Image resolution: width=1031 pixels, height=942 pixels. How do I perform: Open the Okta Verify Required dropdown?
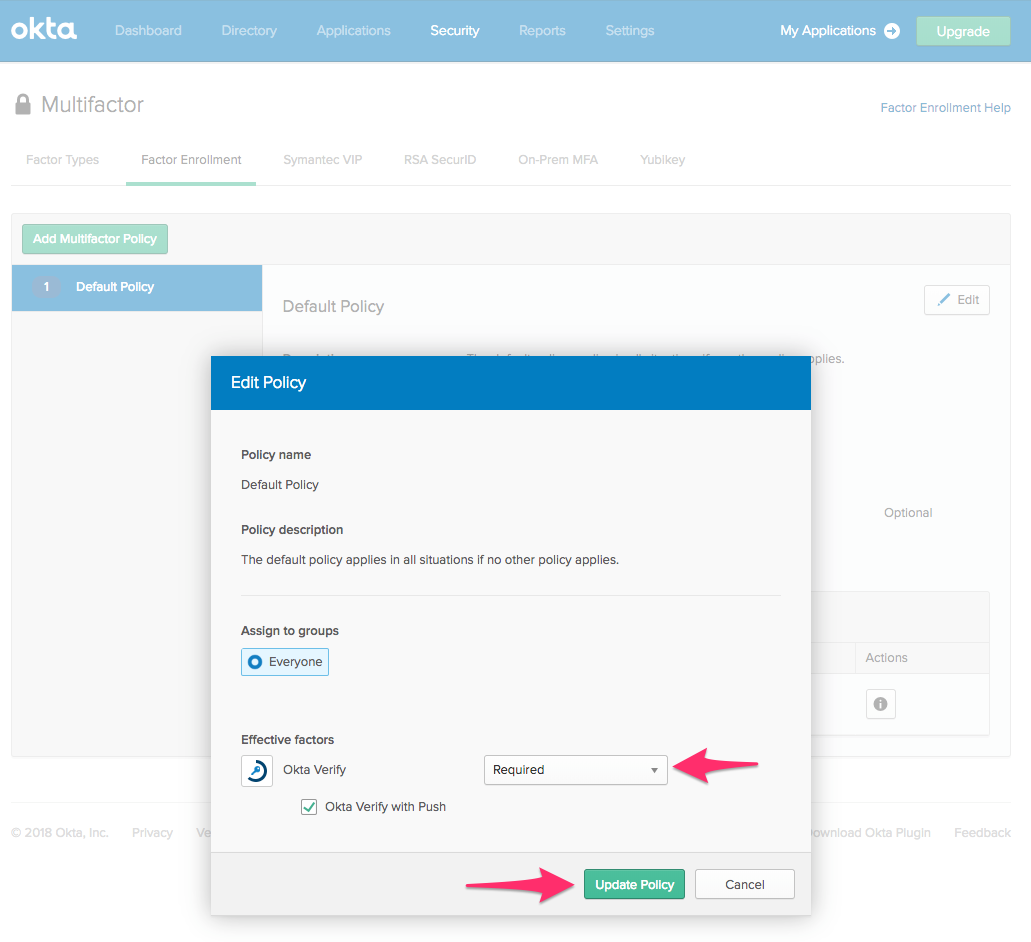point(575,770)
